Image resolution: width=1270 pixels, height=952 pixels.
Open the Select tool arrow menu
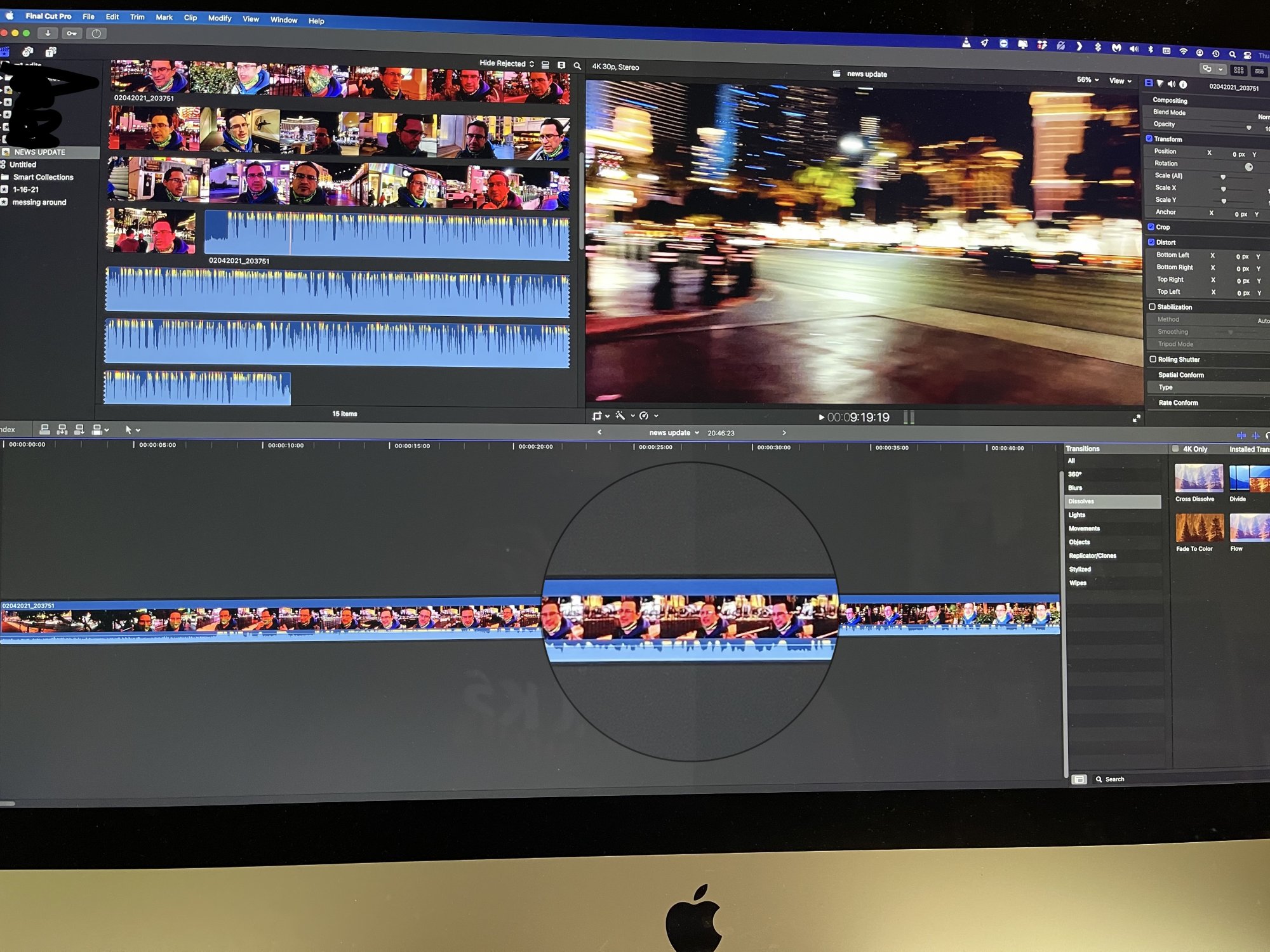132,430
